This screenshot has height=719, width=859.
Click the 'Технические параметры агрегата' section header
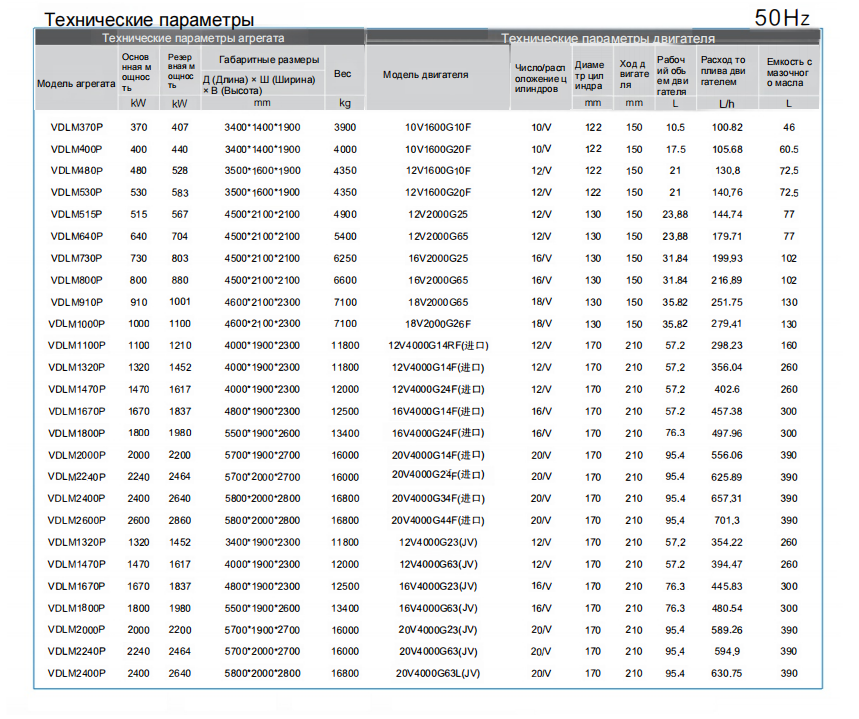tap(193, 38)
